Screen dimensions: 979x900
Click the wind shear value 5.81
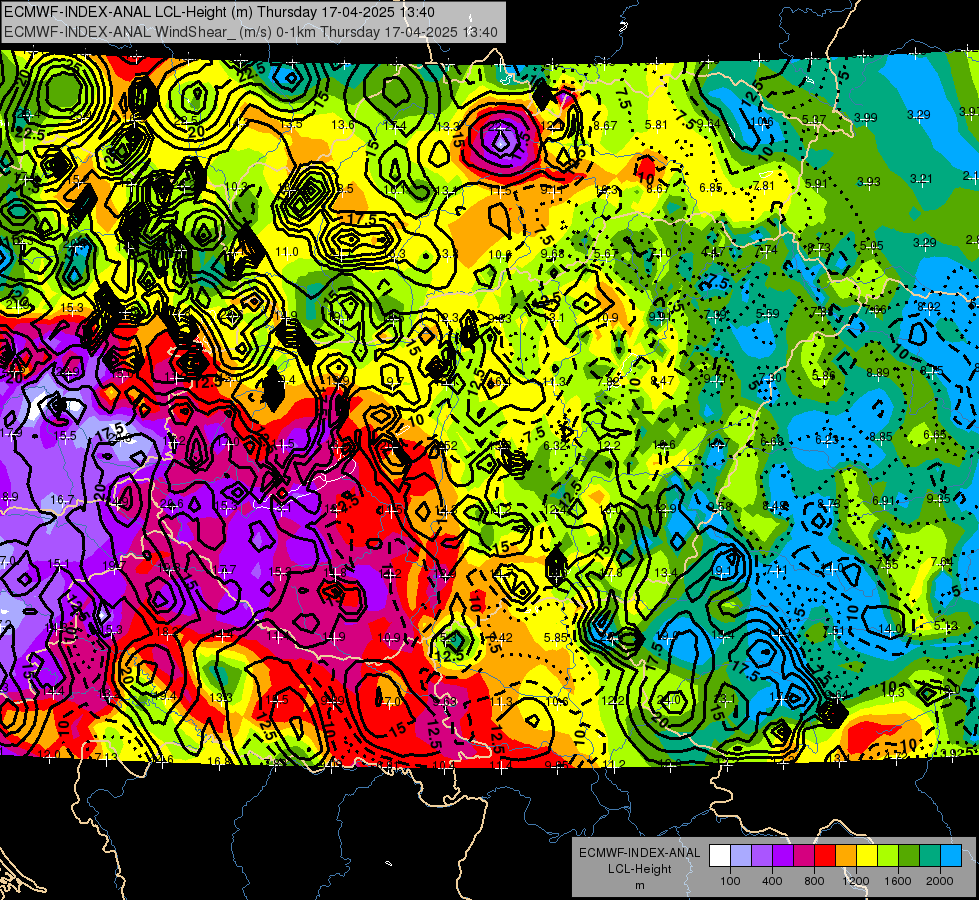[656, 125]
